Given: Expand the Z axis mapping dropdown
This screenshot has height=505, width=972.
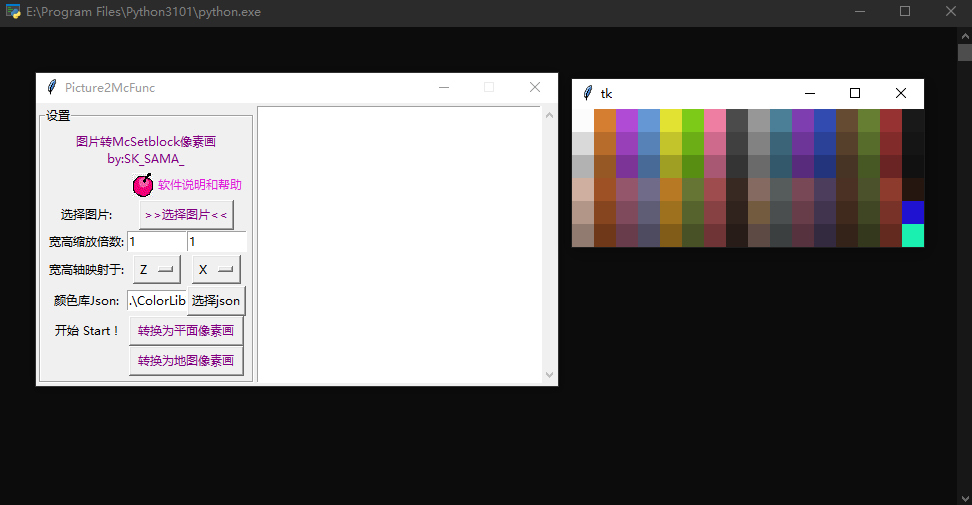Looking at the screenshot, I should pos(157,270).
